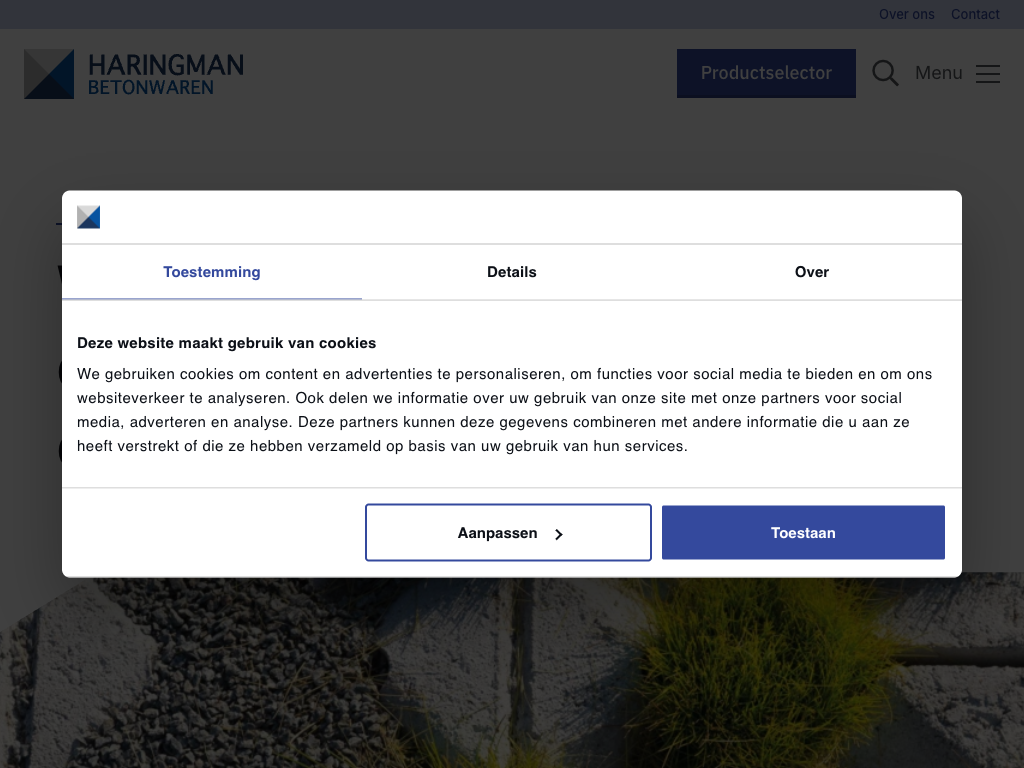This screenshot has width=1024, height=768.
Task: Select the Over tab in cookie dialog
Action: click(811, 272)
